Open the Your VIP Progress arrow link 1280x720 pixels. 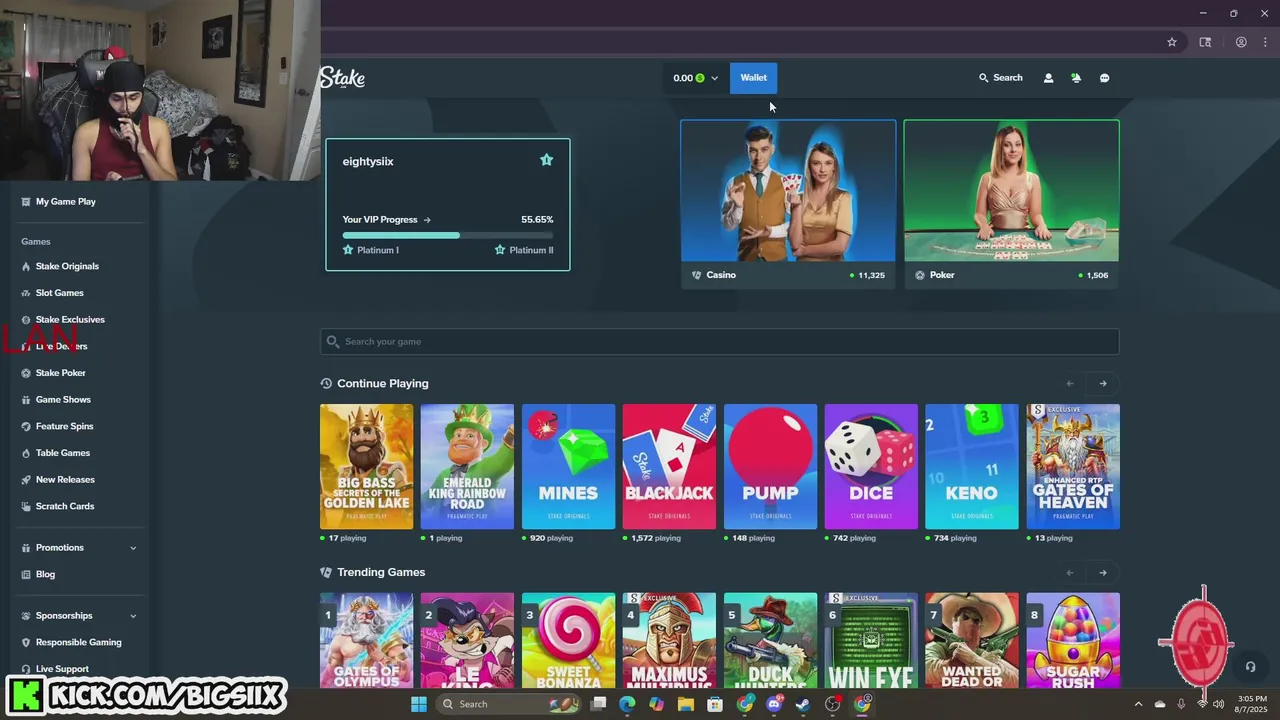point(386,220)
